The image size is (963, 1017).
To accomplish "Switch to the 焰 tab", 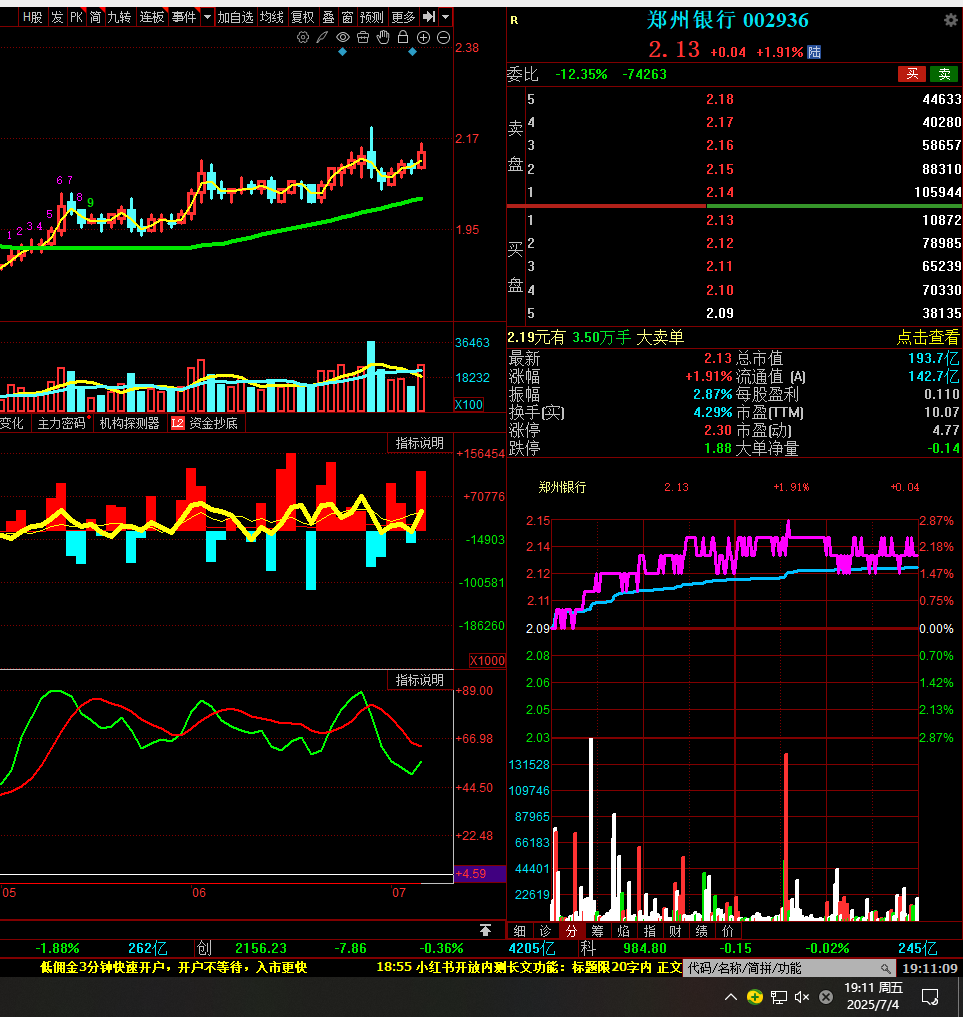I will [x=623, y=931].
